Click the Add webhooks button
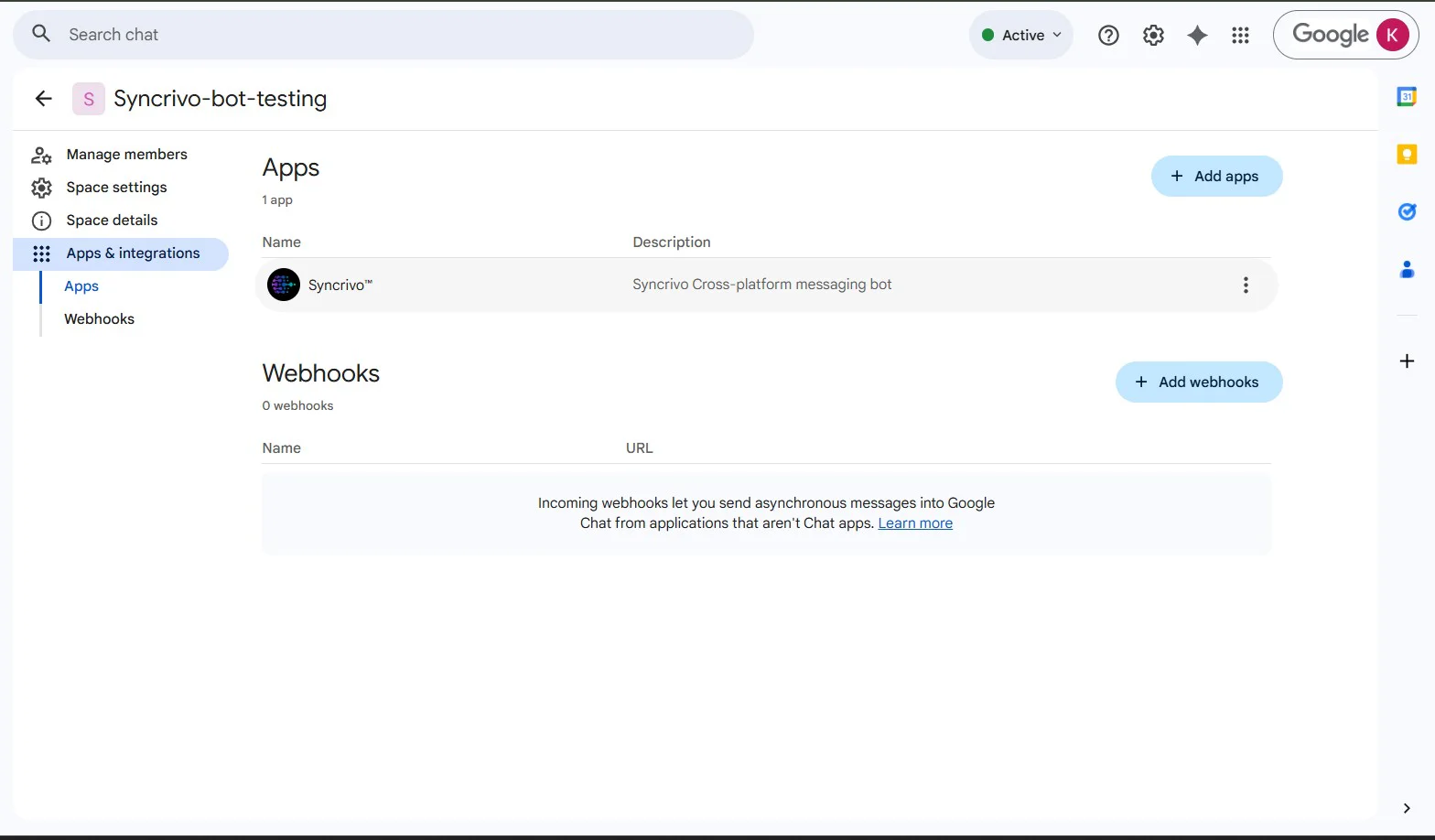This screenshot has width=1435, height=840. click(x=1199, y=382)
